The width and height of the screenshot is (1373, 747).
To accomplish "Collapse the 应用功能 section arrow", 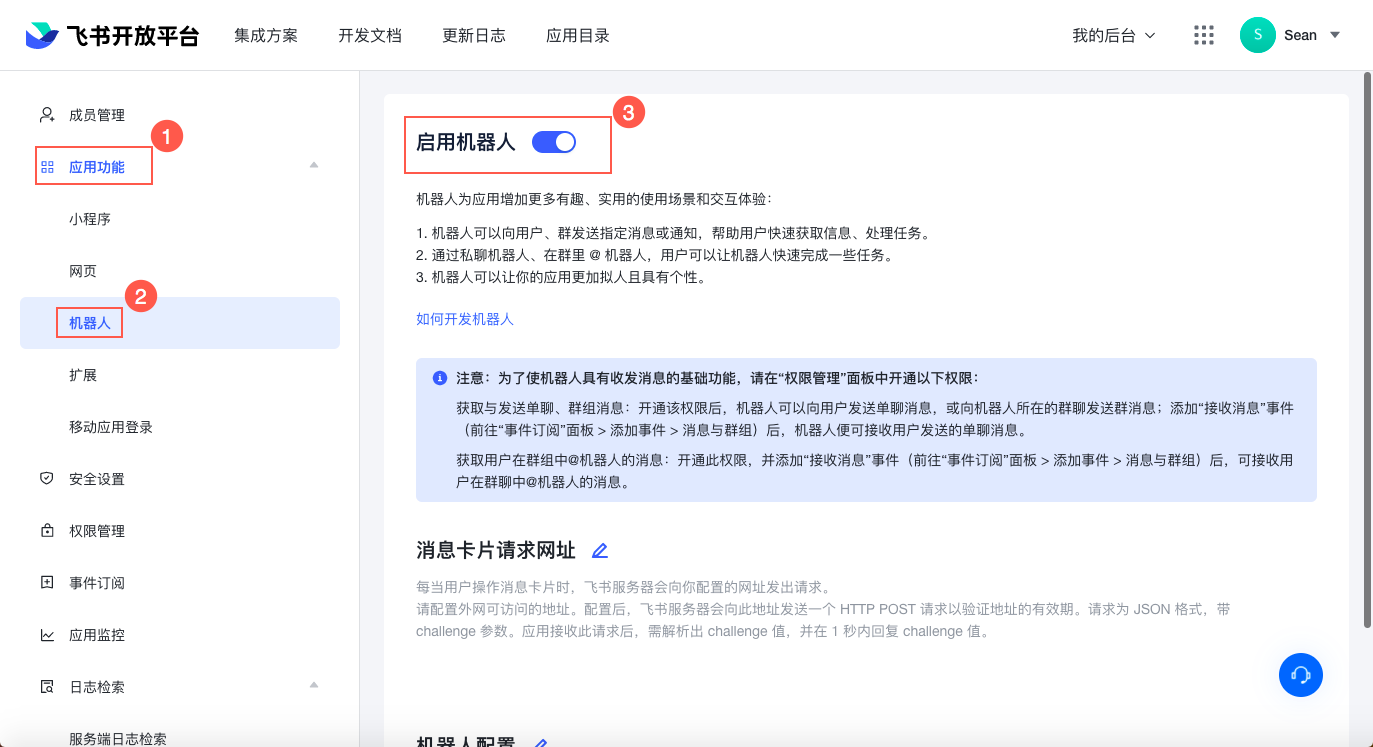I will click(314, 165).
